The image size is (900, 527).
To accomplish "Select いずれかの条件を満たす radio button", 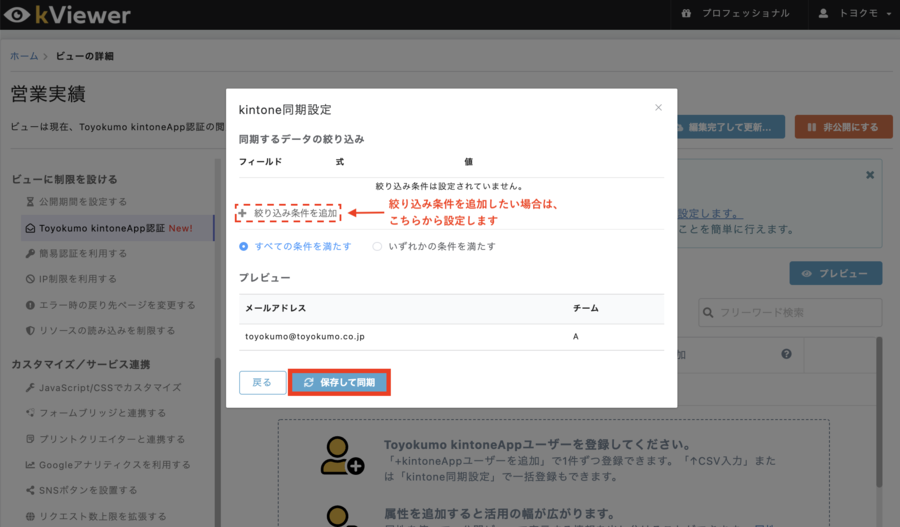I will tap(377, 246).
